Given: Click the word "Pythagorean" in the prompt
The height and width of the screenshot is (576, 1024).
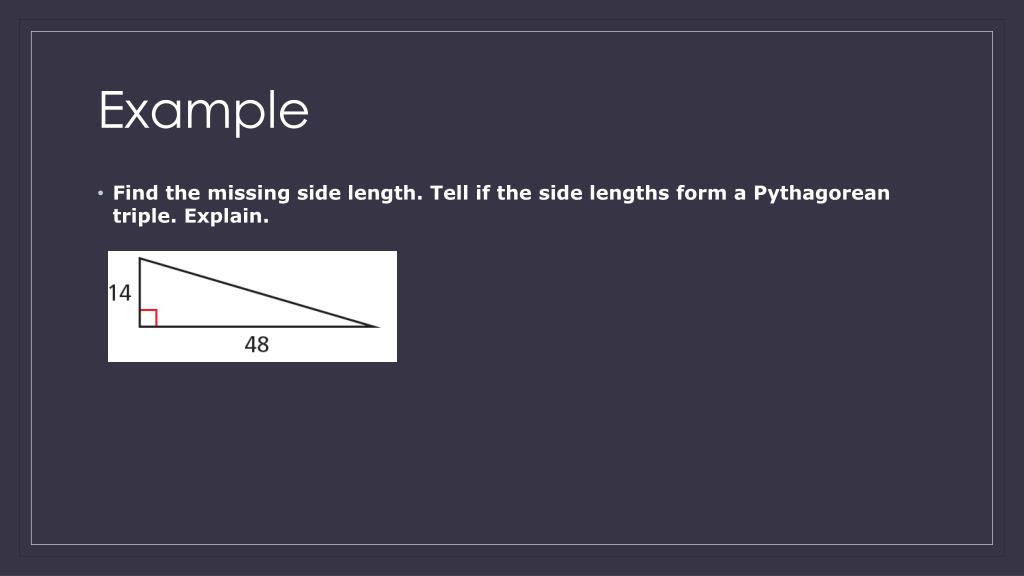Looking at the screenshot, I should click(x=822, y=193).
